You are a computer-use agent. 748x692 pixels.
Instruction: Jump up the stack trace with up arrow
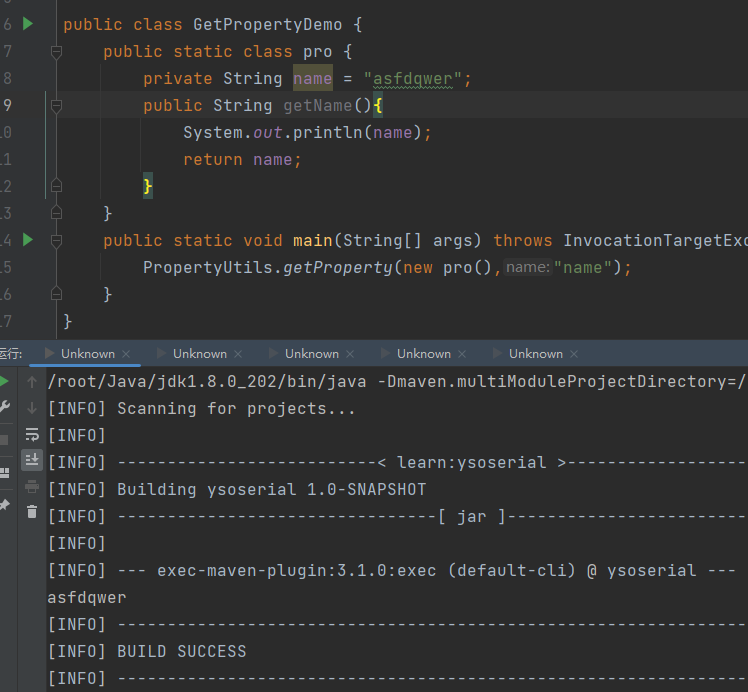[x=32, y=382]
